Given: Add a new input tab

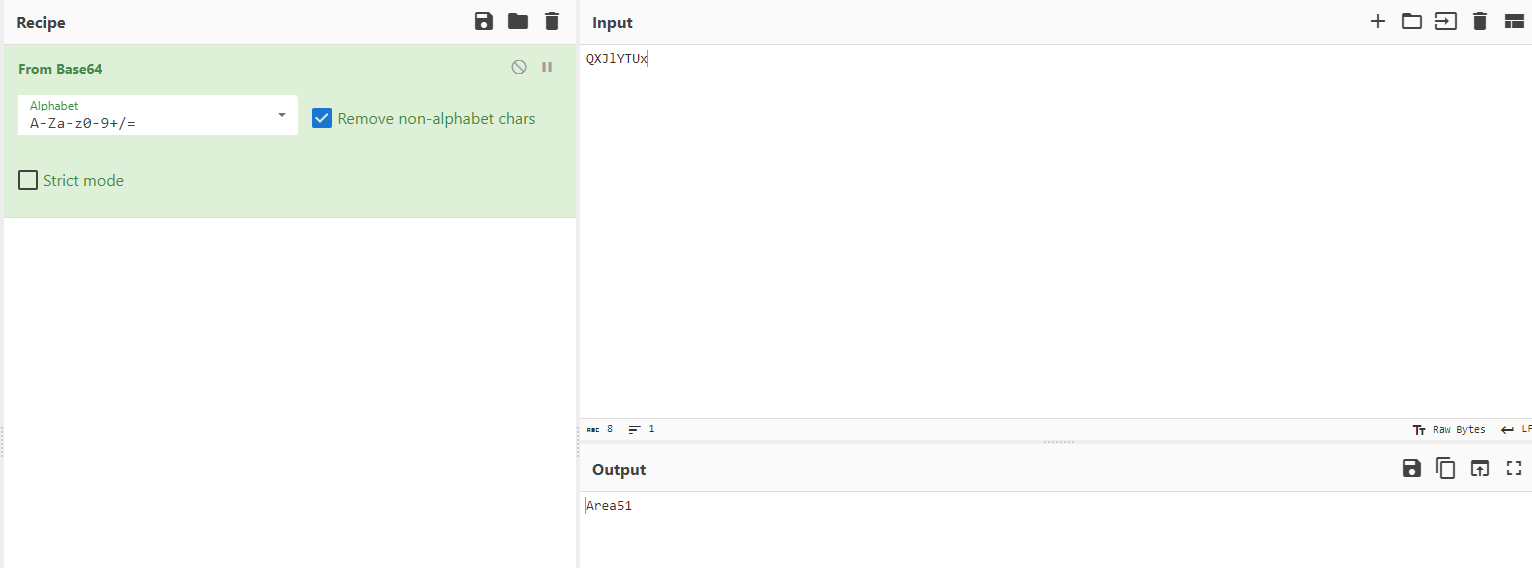Looking at the screenshot, I should 1378,22.
